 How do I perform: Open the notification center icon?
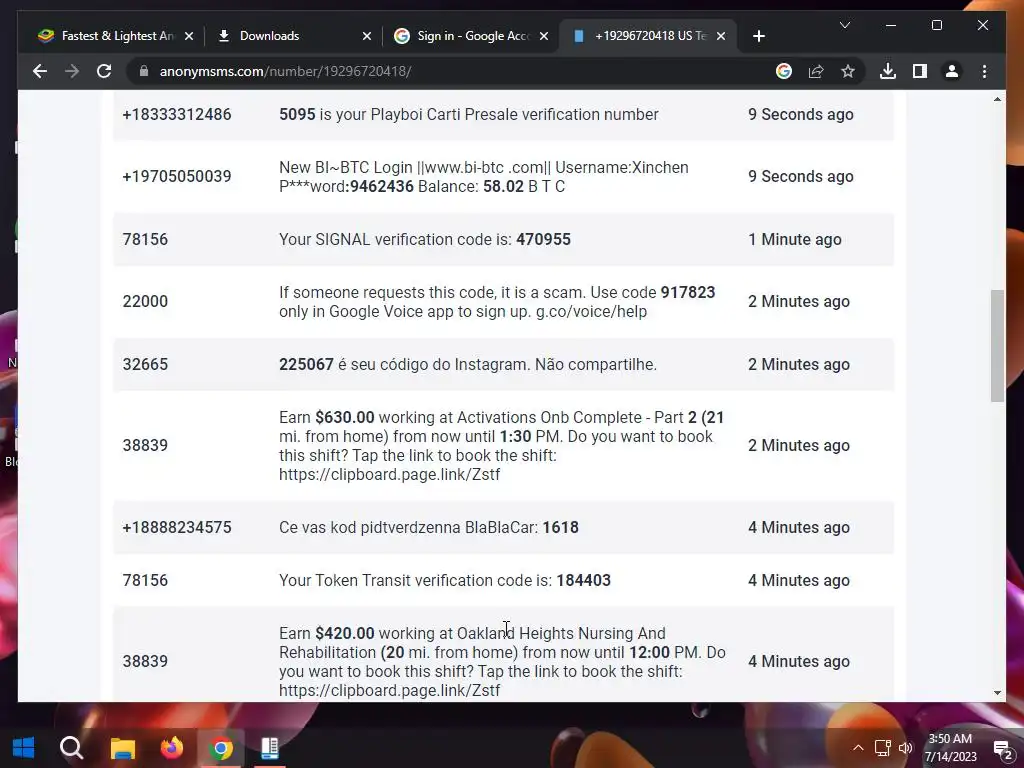(1002, 748)
